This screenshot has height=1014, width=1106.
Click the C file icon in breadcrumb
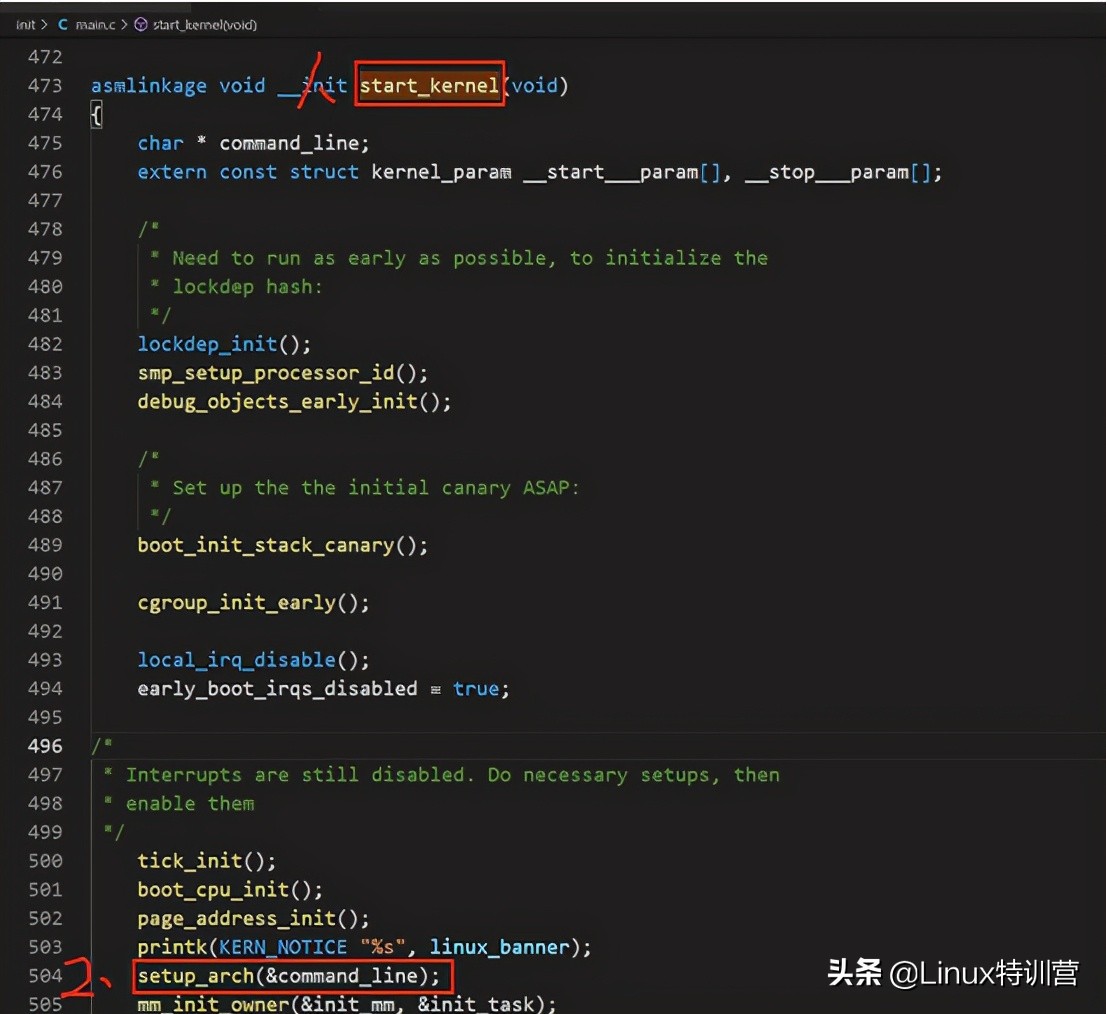click(63, 25)
